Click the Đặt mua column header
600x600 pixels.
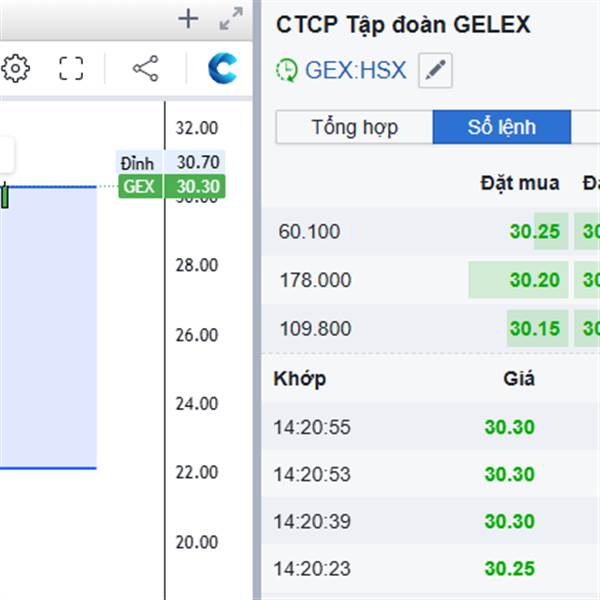520,183
